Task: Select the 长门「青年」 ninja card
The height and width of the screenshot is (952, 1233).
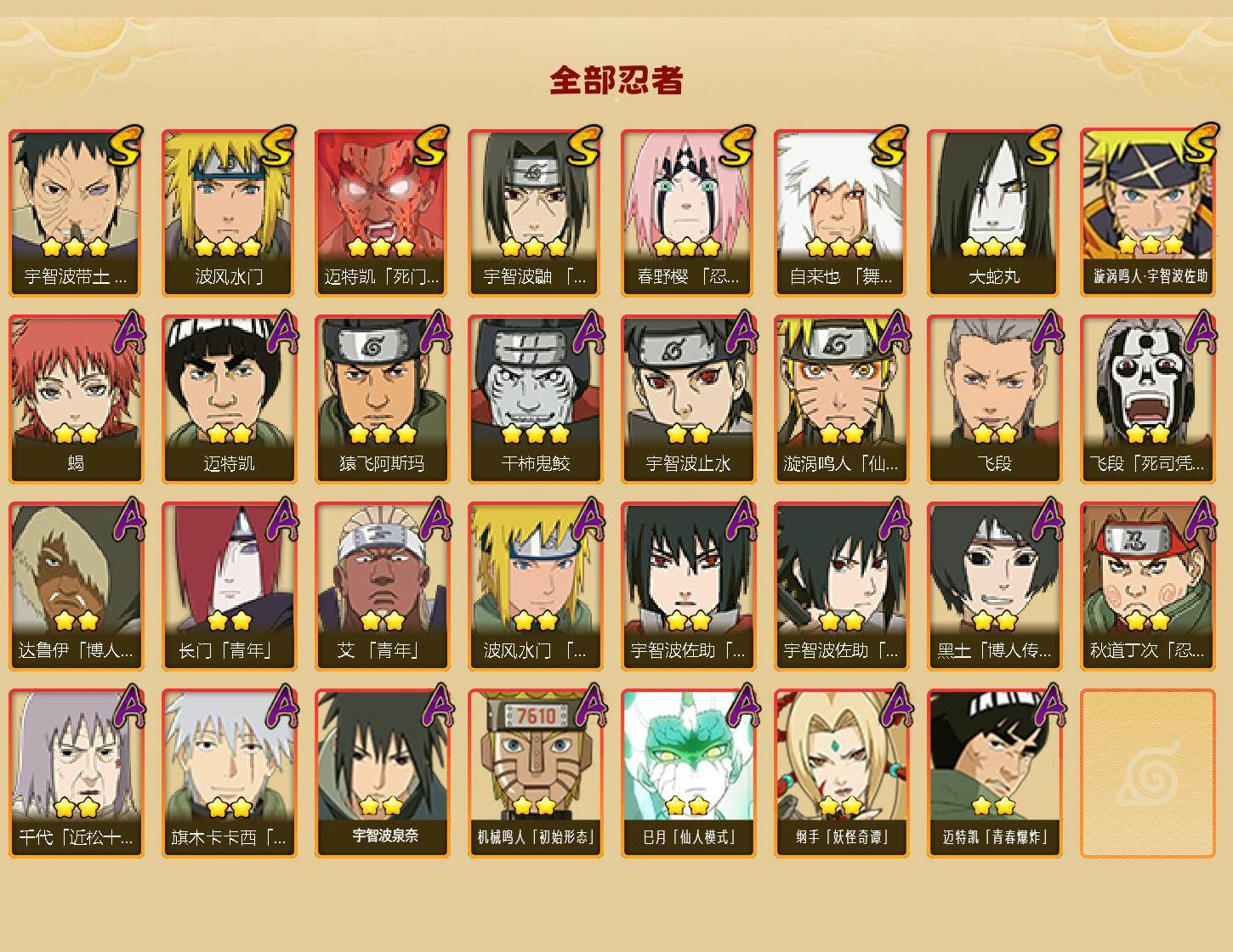Action: tap(229, 586)
